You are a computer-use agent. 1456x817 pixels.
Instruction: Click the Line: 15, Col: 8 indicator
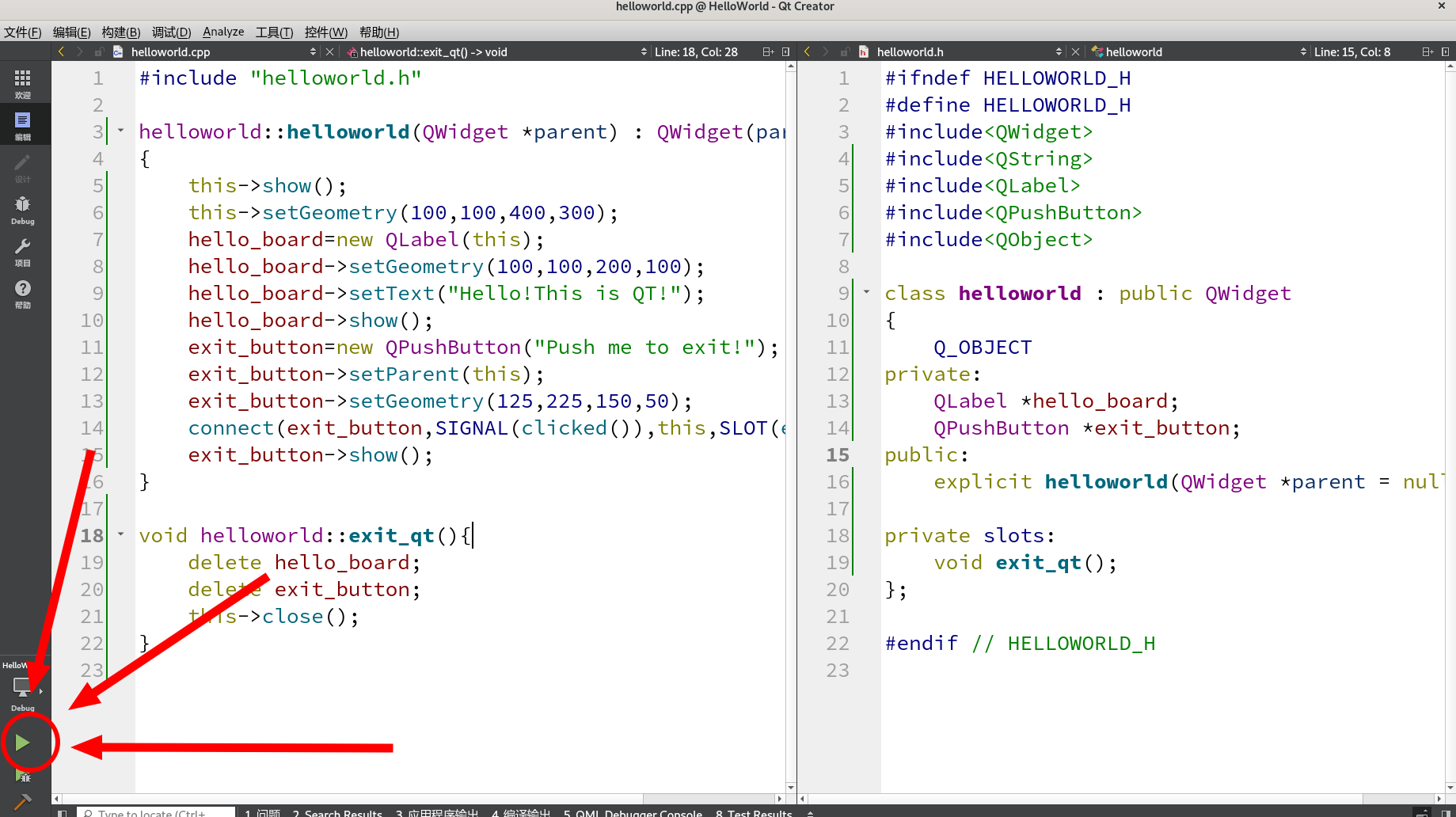[1352, 51]
